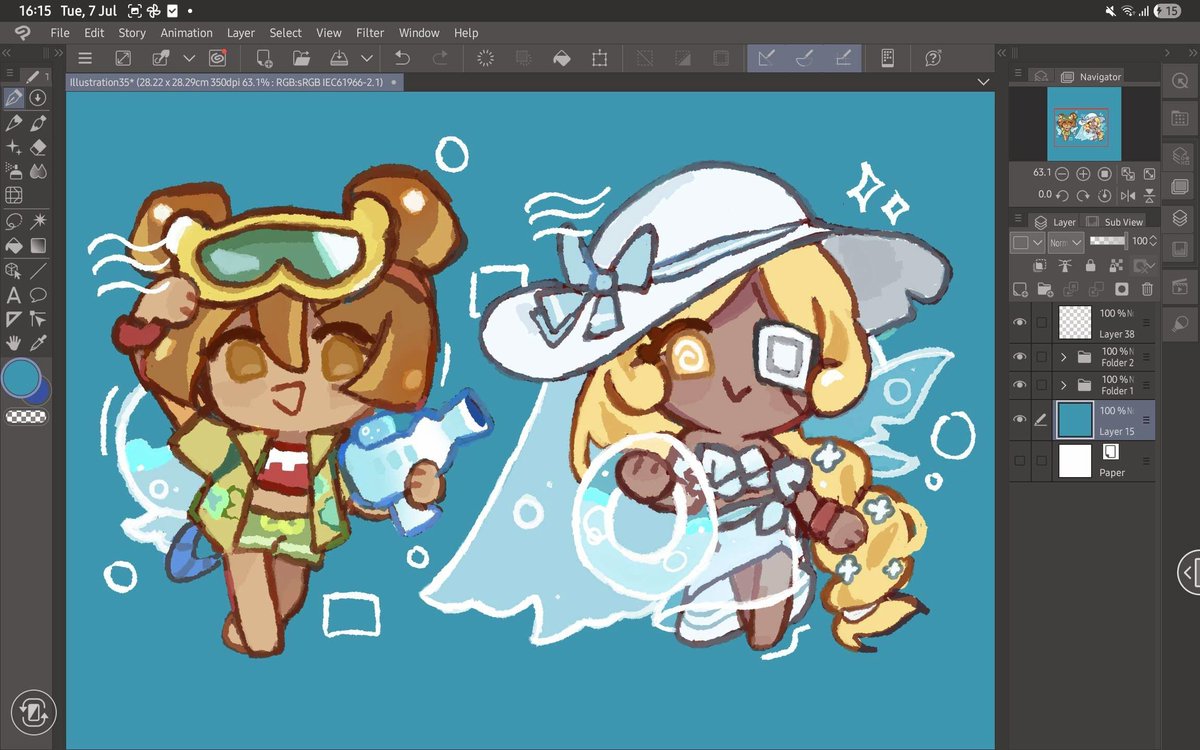Adjust layer opacity 100 stepper
This screenshot has height=750, width=1200.
(1152, 241)
